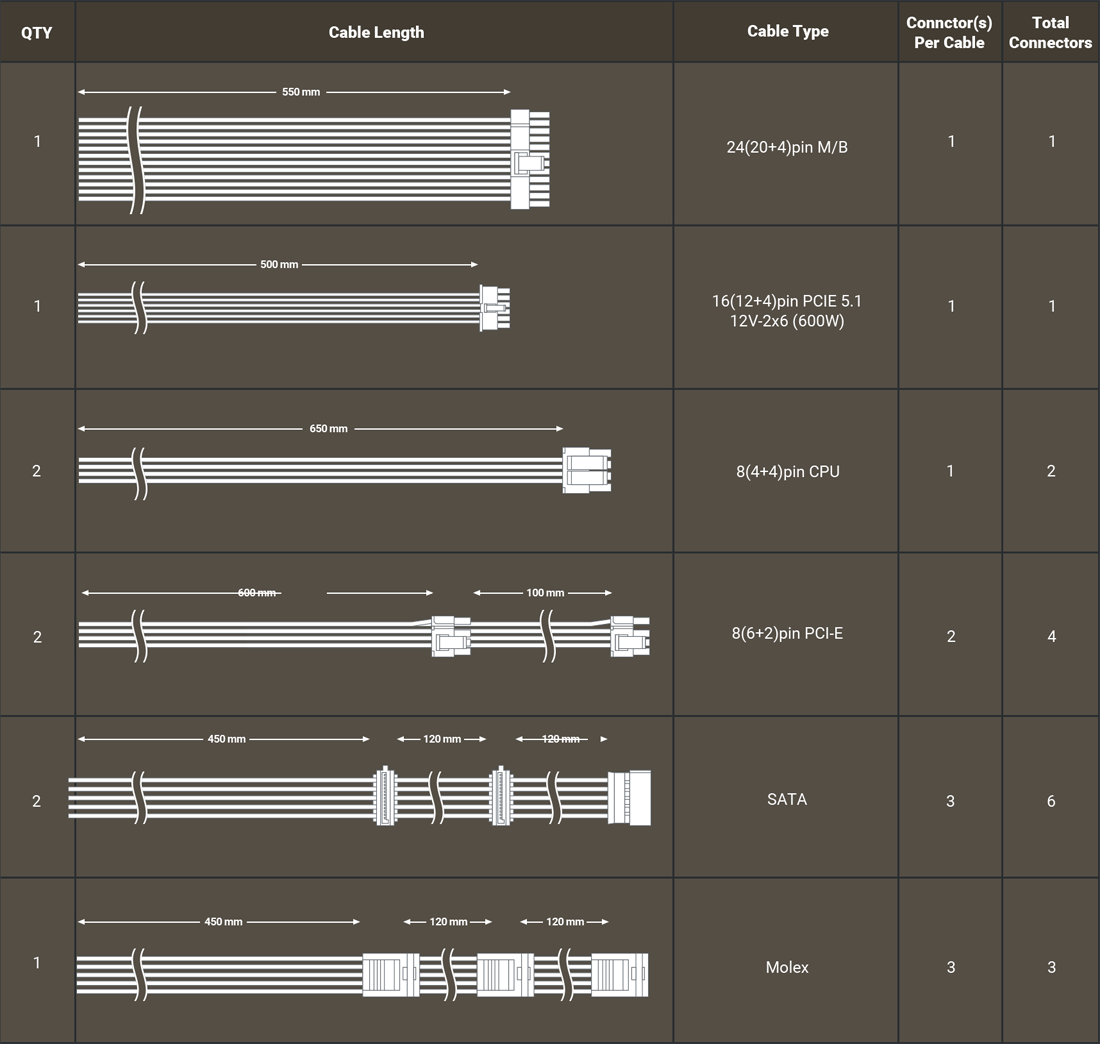1100x1044 pixels.
Task: Click the Total Connectors column header
Action: click(1050, 32)
